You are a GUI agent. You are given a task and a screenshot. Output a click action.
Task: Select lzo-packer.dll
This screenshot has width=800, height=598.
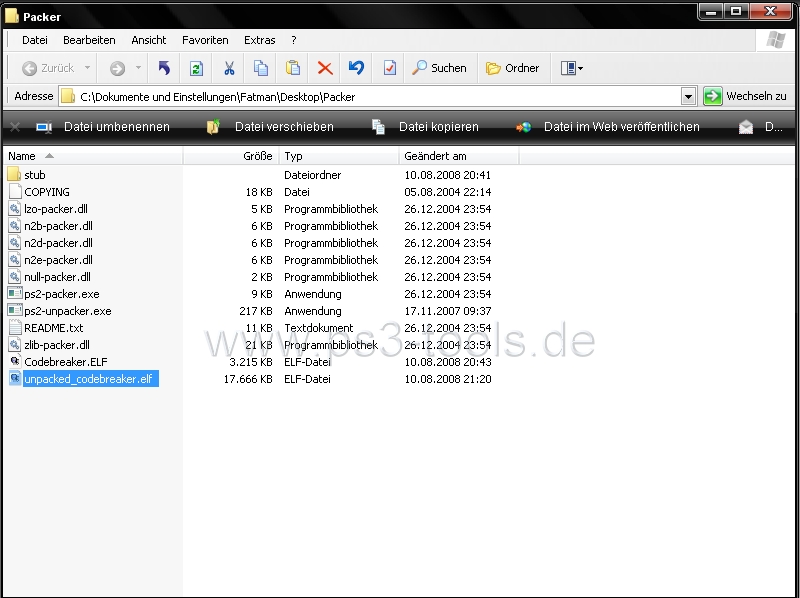[56, 209]
